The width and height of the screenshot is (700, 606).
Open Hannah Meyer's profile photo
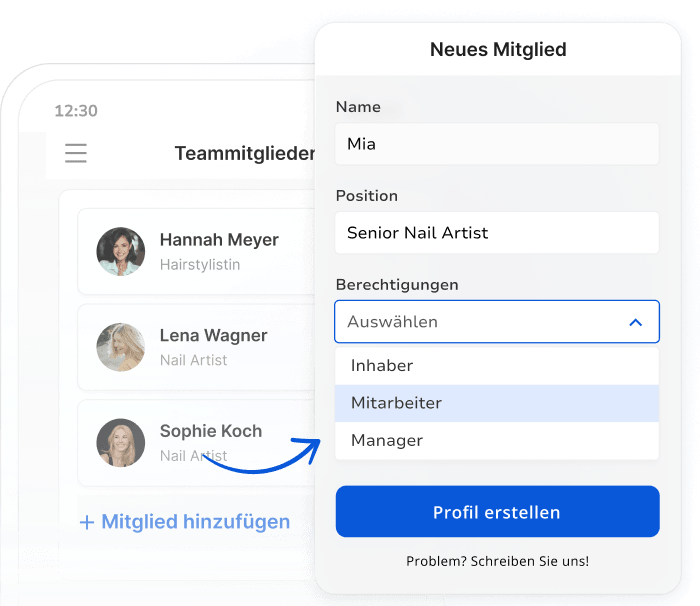tap(121, 251)
